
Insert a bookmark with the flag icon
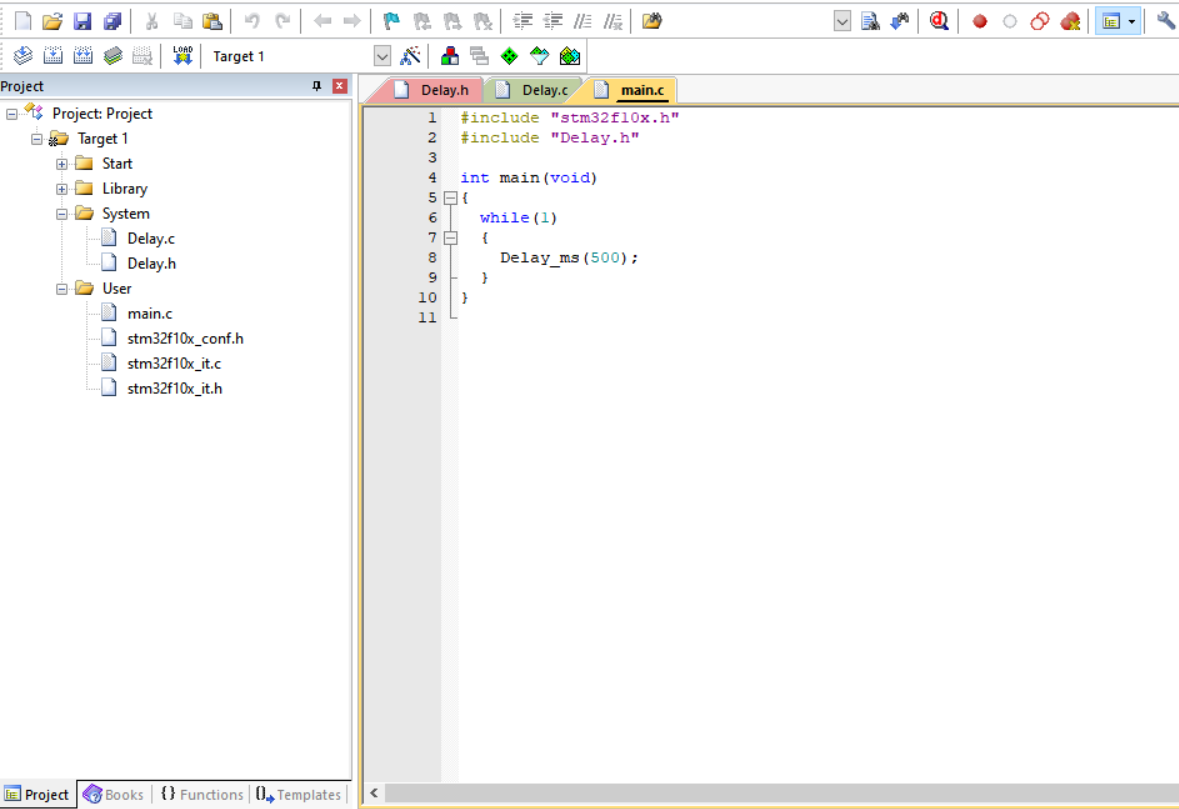pos(392,21)
